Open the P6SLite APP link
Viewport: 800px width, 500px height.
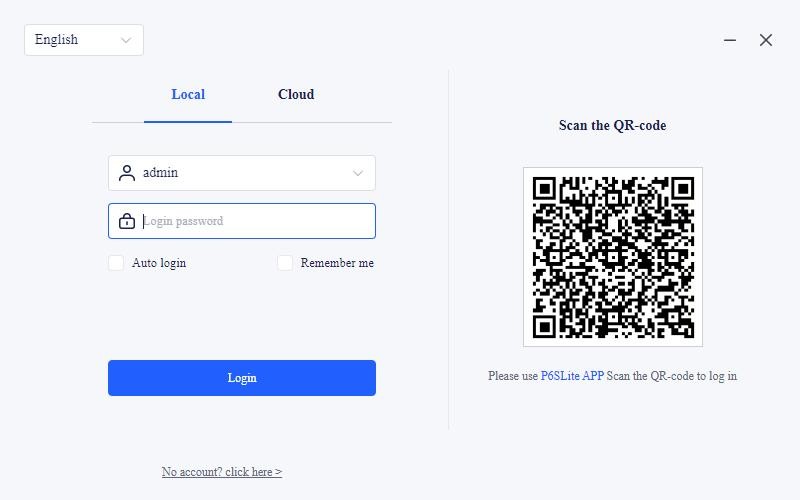point(572,376)
